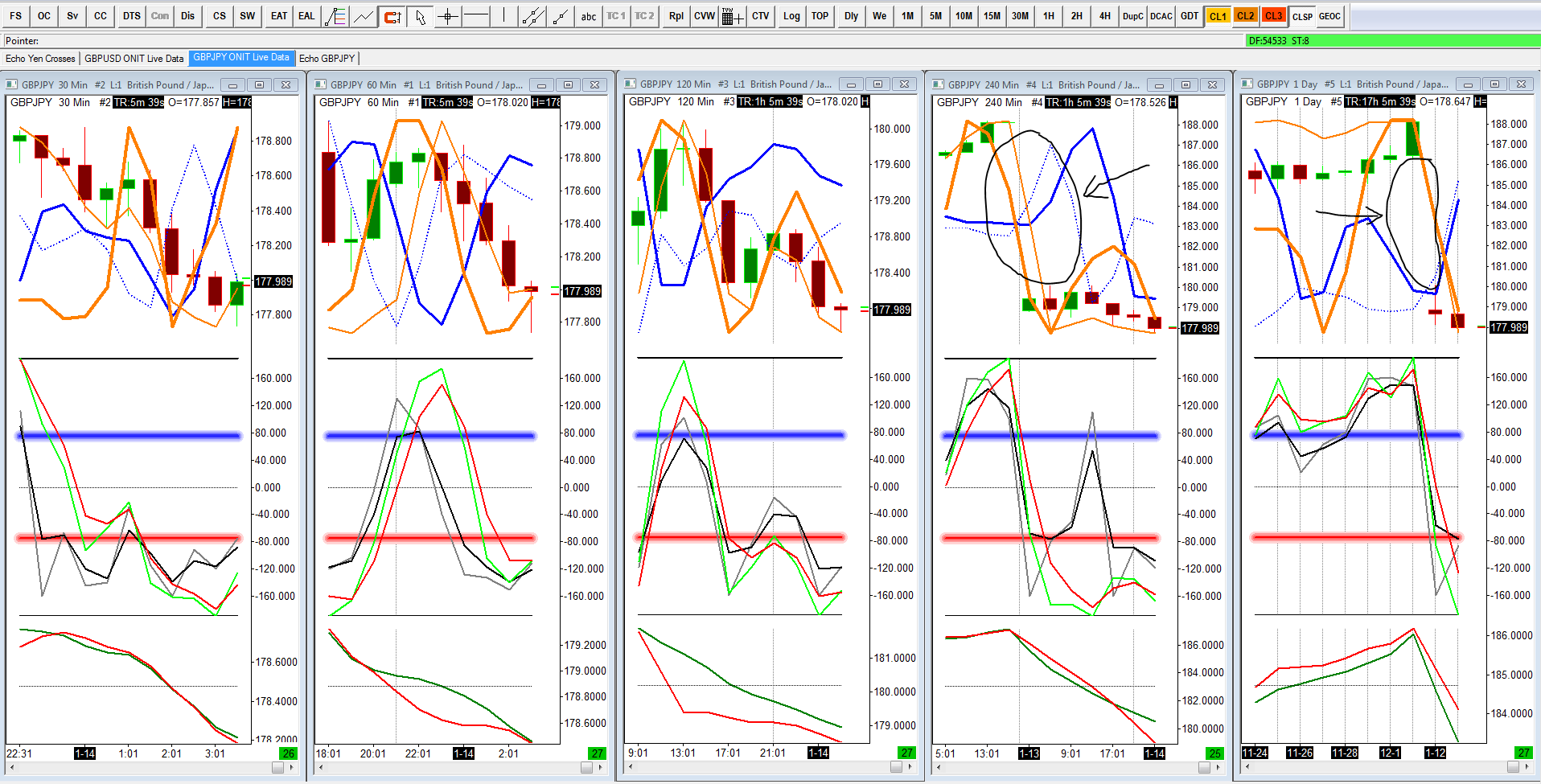Image resolution: width=1541 pixels, height=784 pixels.
Task: Click the OC toolbar button
Action: pyautogui.click(x=44, y=16)
